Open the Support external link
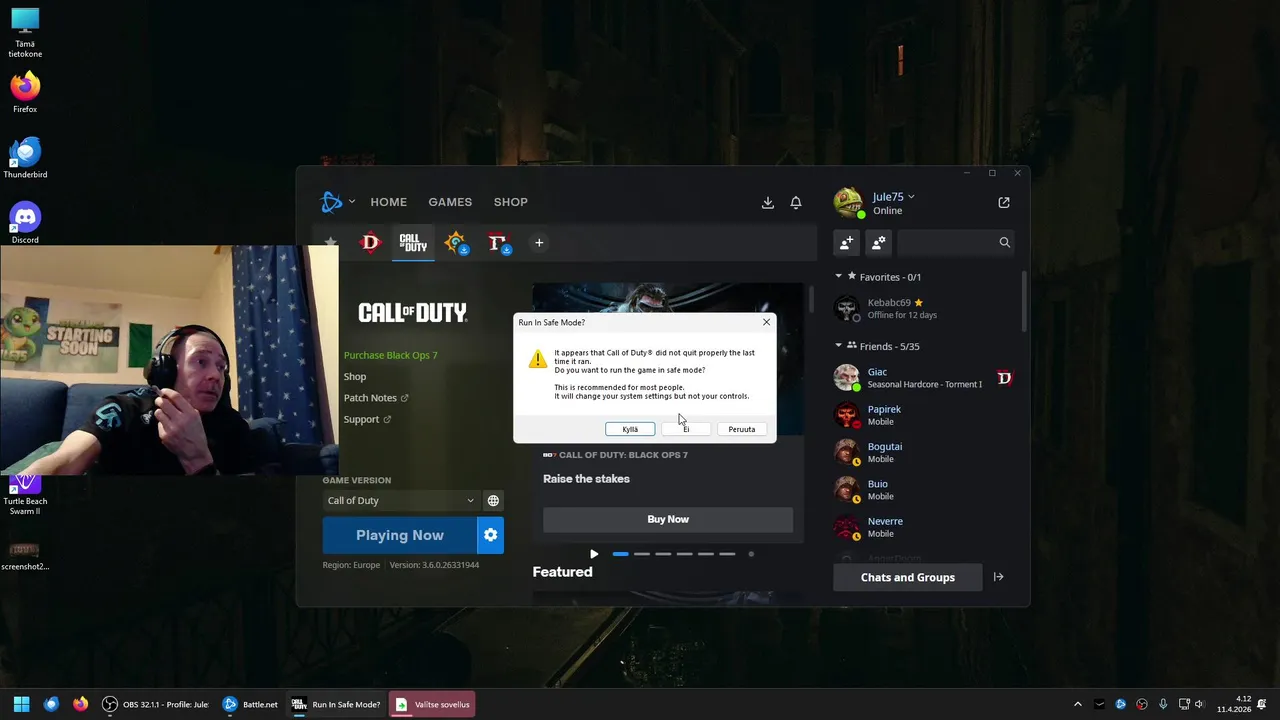The image size is (1280, 720). [x=367, y=419]
